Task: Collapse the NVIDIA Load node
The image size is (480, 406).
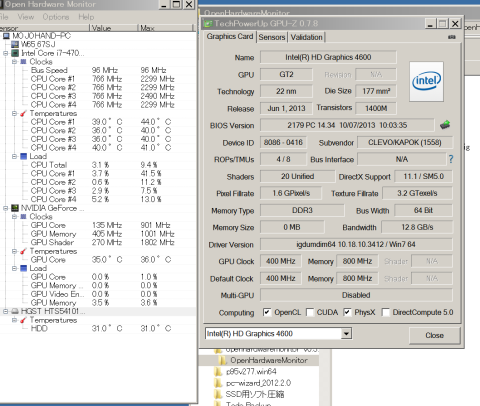Action: click(14, 268)
